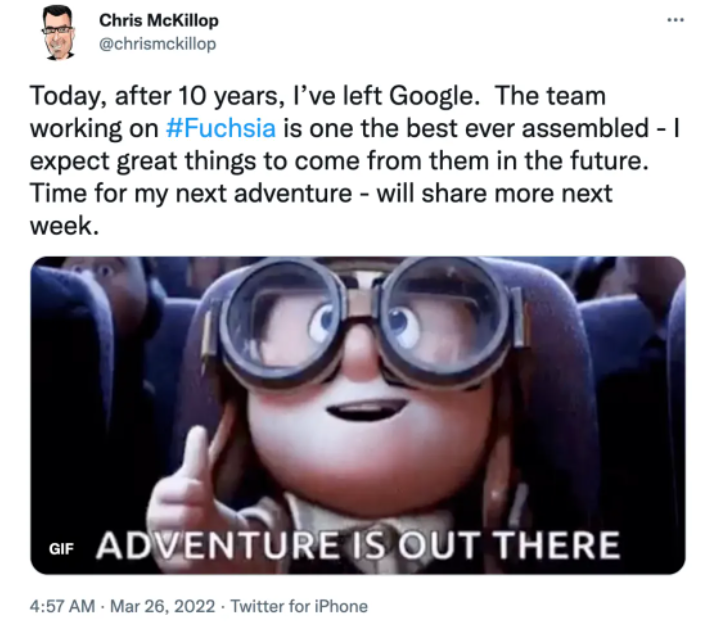Click the ADVENTURE IS OUT THERE caption
This screenshot has height=624, width=718.
[x=358, y=546]
